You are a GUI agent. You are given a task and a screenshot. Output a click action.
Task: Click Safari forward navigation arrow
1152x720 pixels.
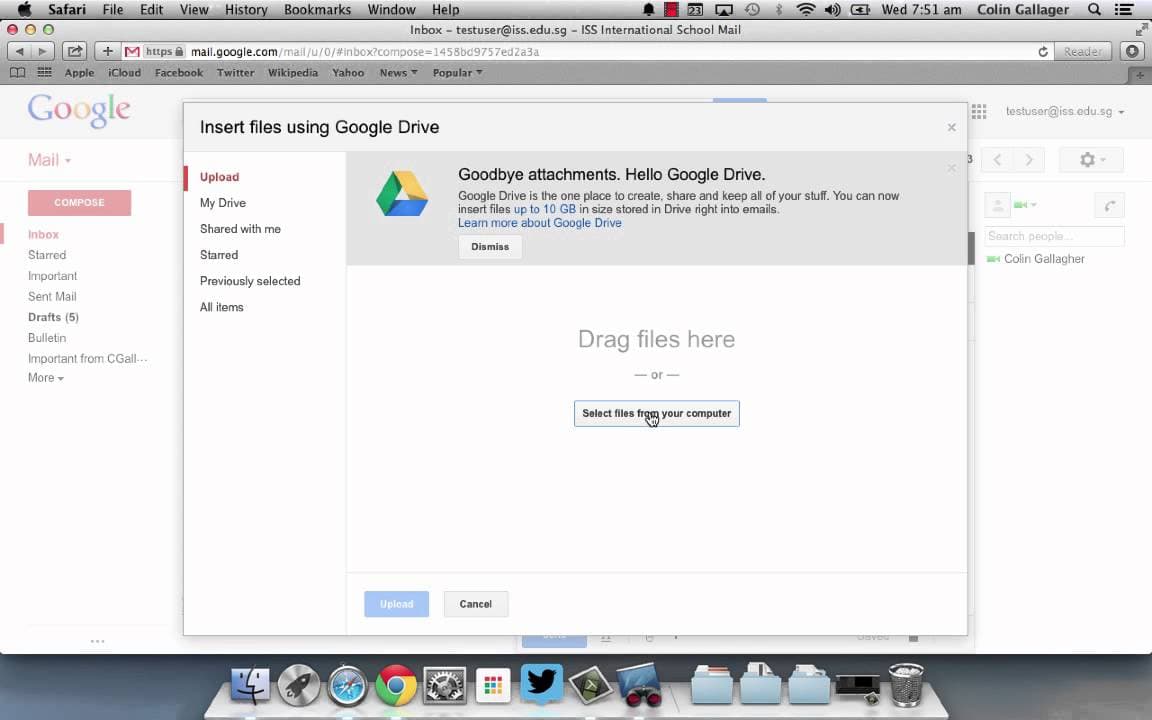pos(43,51)
